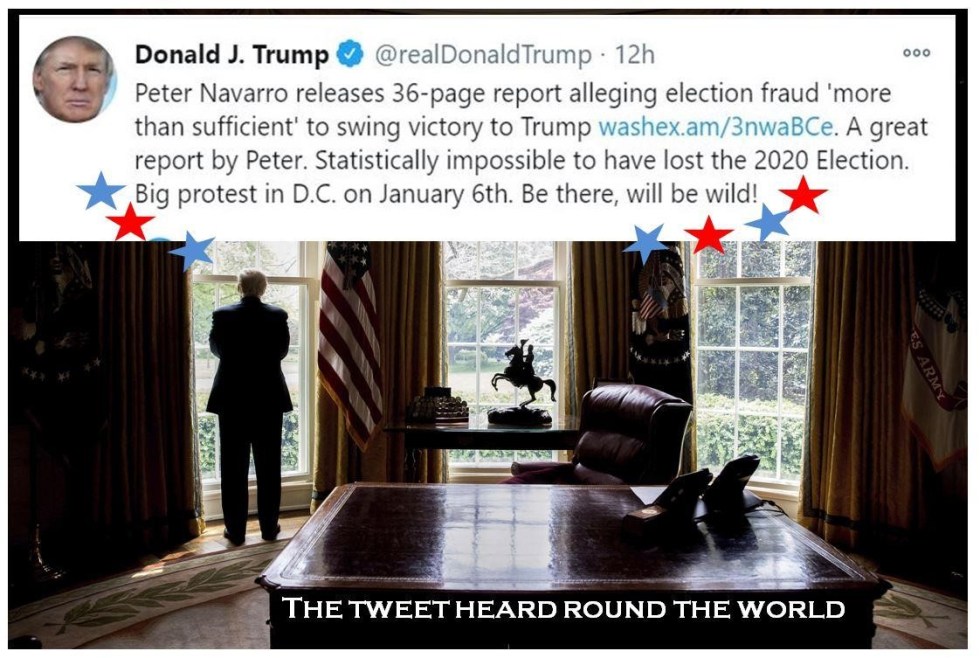Screen dimensions: 980x658
Task: Click the Donald J. Trump display name
Action: (232, 55)
